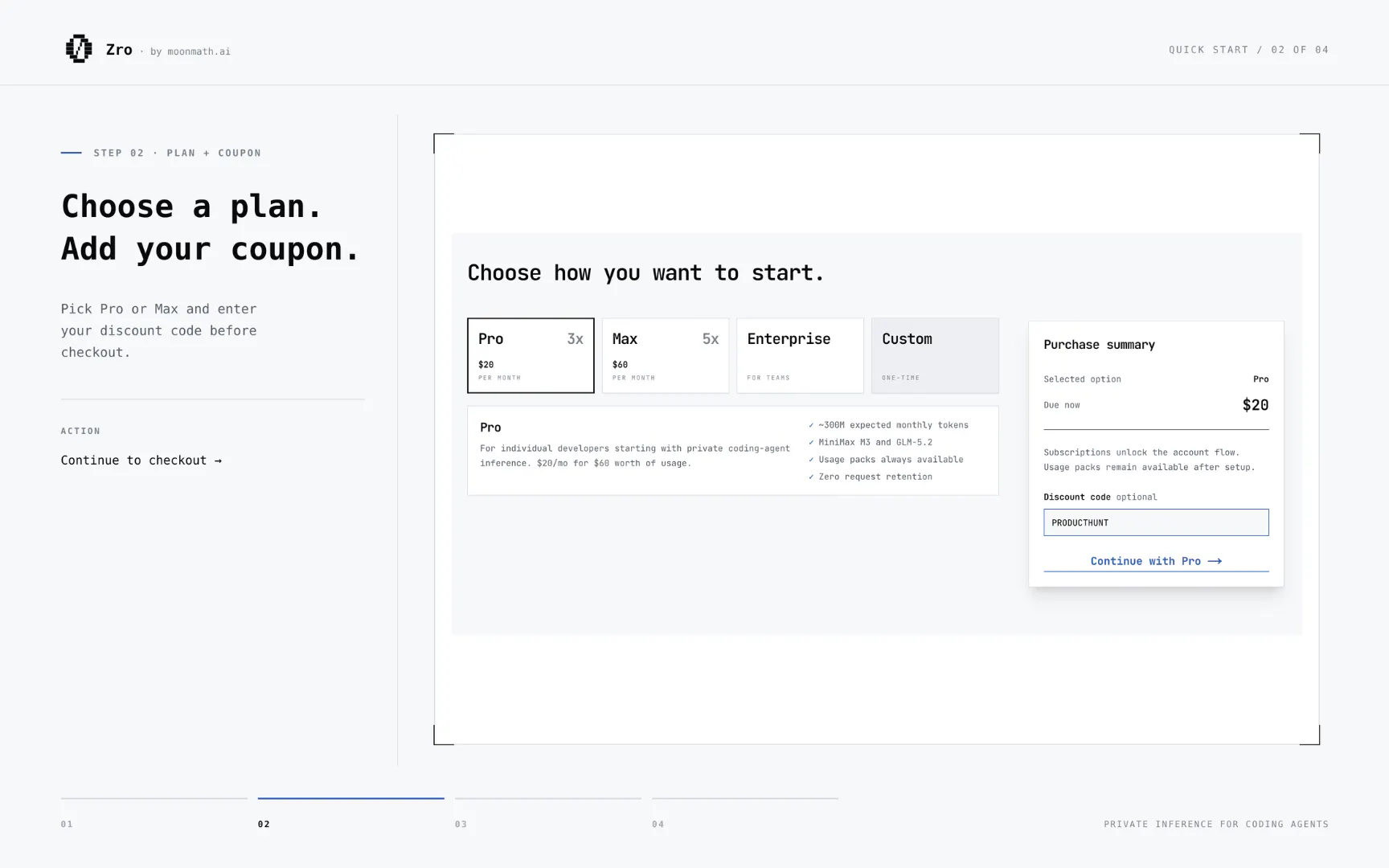Click the moonmath.ai byline text

click(191, 51)
